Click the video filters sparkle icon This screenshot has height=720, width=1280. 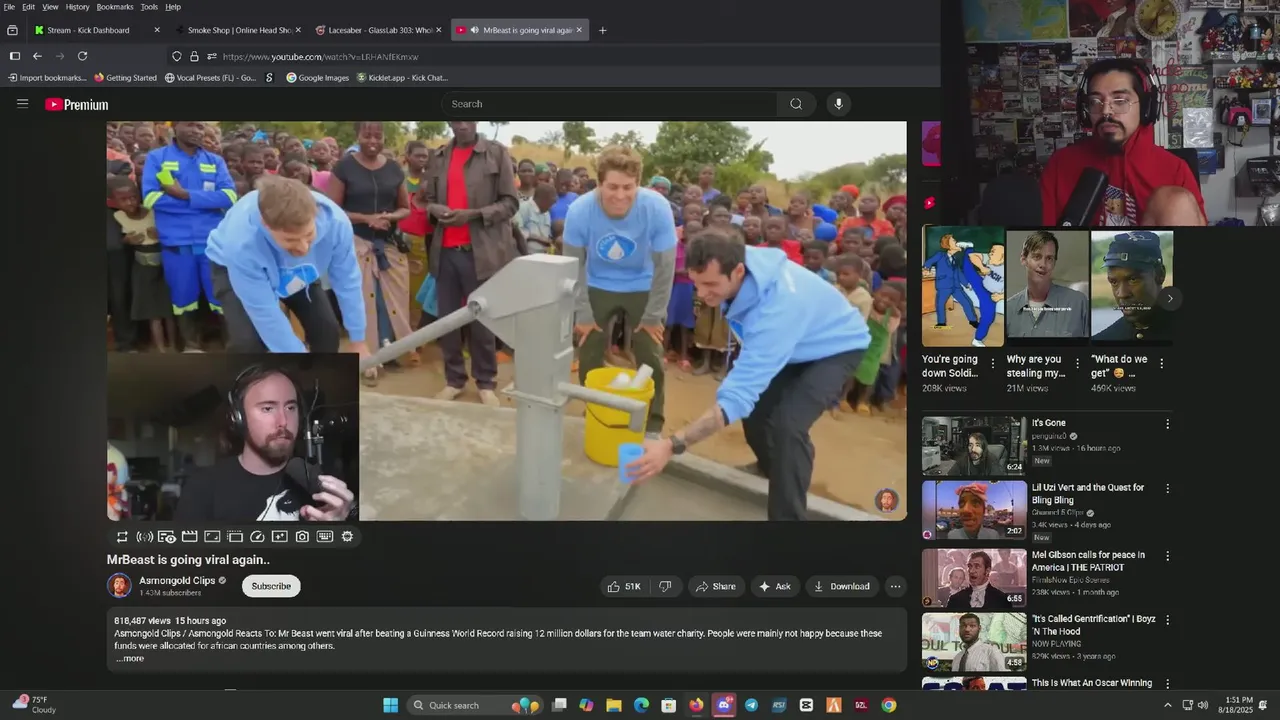280,537
